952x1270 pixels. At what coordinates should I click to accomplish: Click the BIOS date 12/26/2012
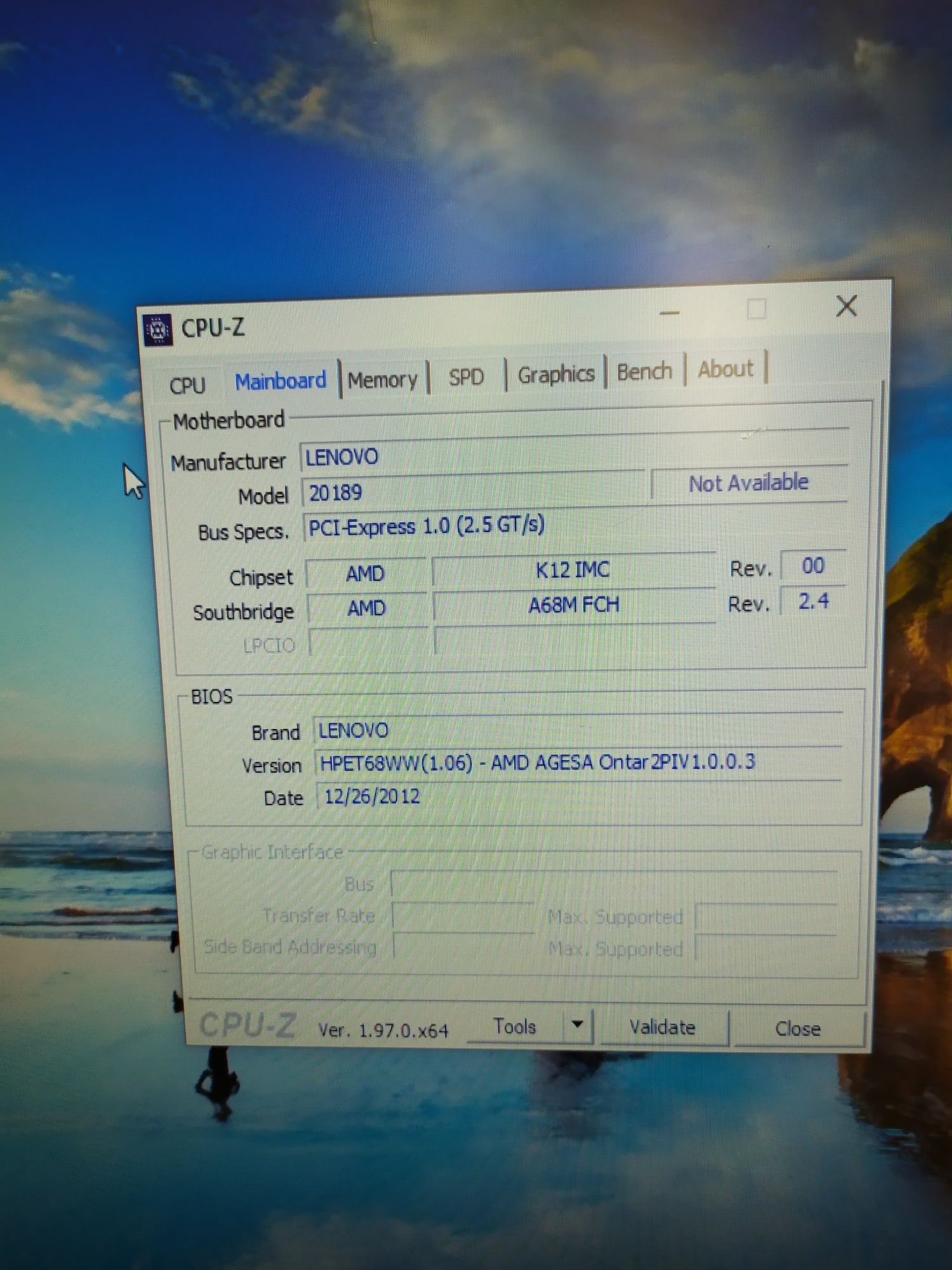372,796
